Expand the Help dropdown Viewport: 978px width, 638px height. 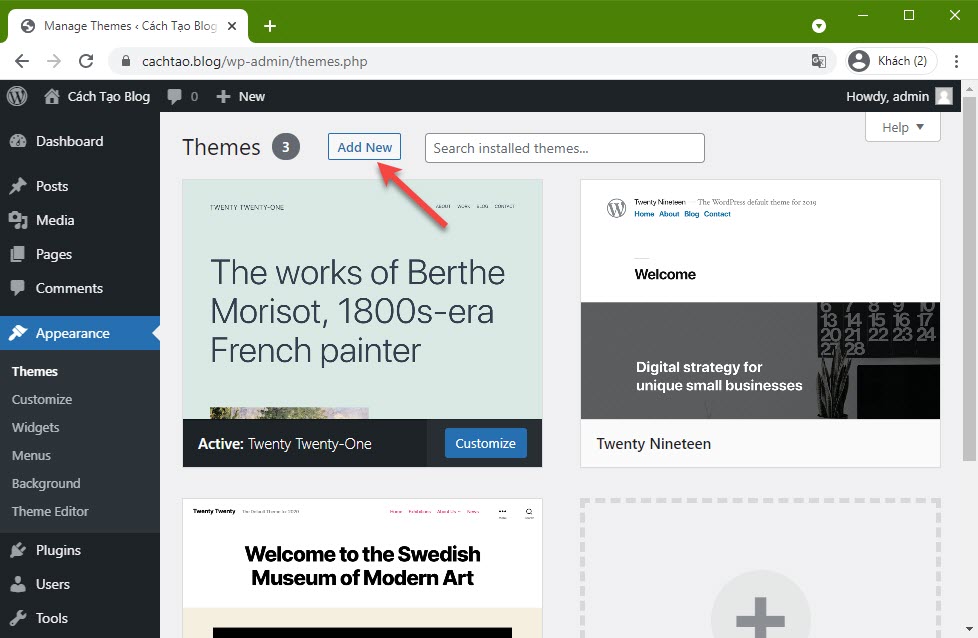[903, 127]
